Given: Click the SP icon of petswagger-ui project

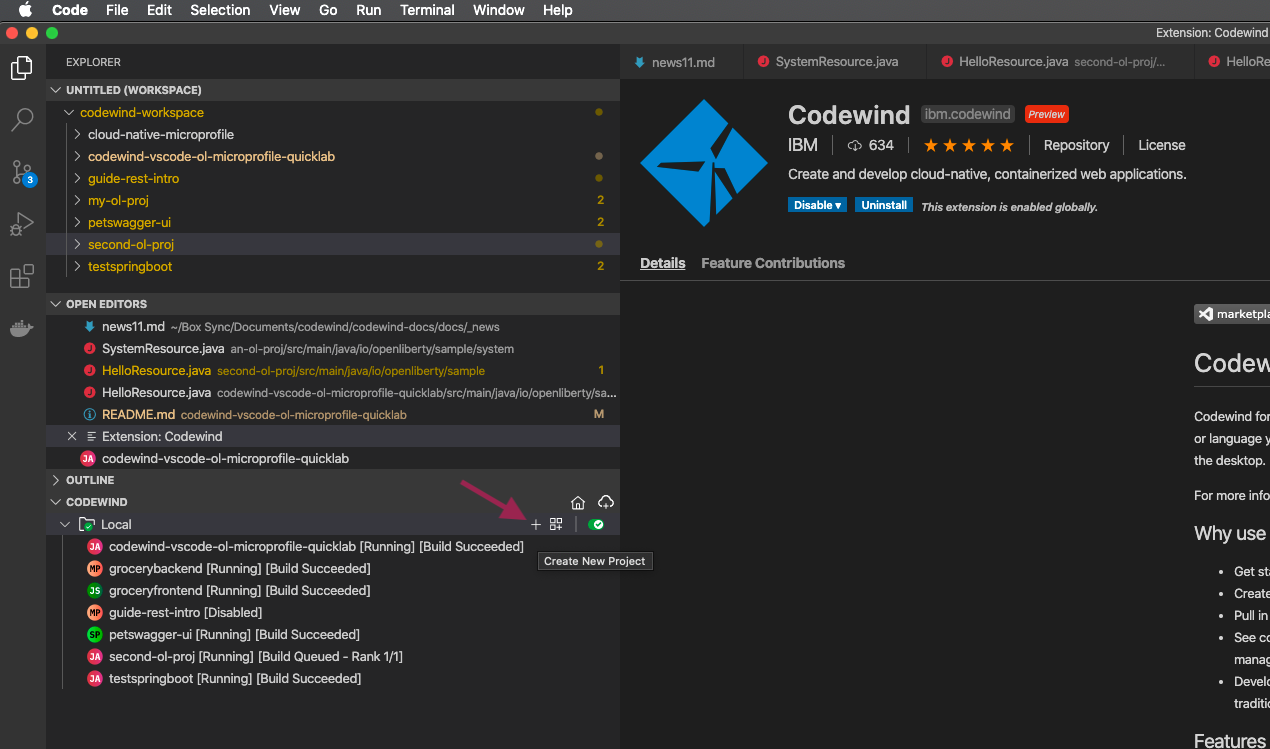Looking at the screenshot, I should (95, 634).
